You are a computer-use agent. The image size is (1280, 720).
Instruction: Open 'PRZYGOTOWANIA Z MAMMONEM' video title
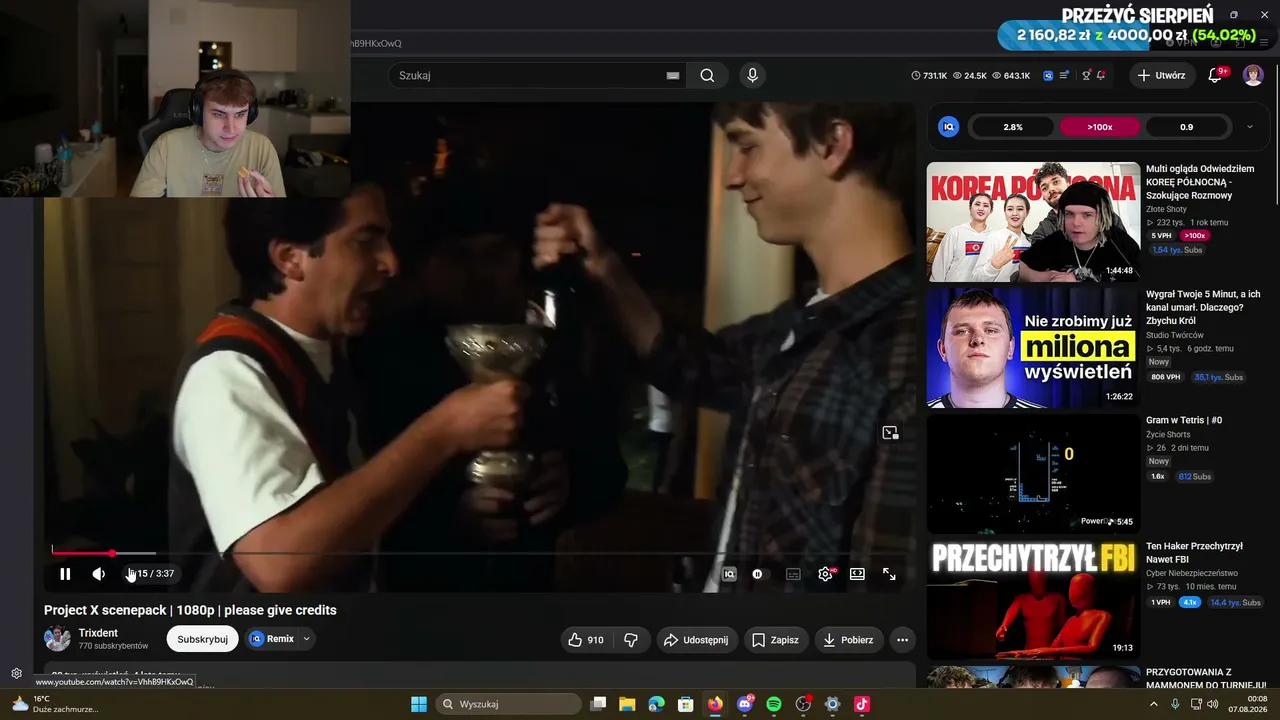tap(1206, 679)
